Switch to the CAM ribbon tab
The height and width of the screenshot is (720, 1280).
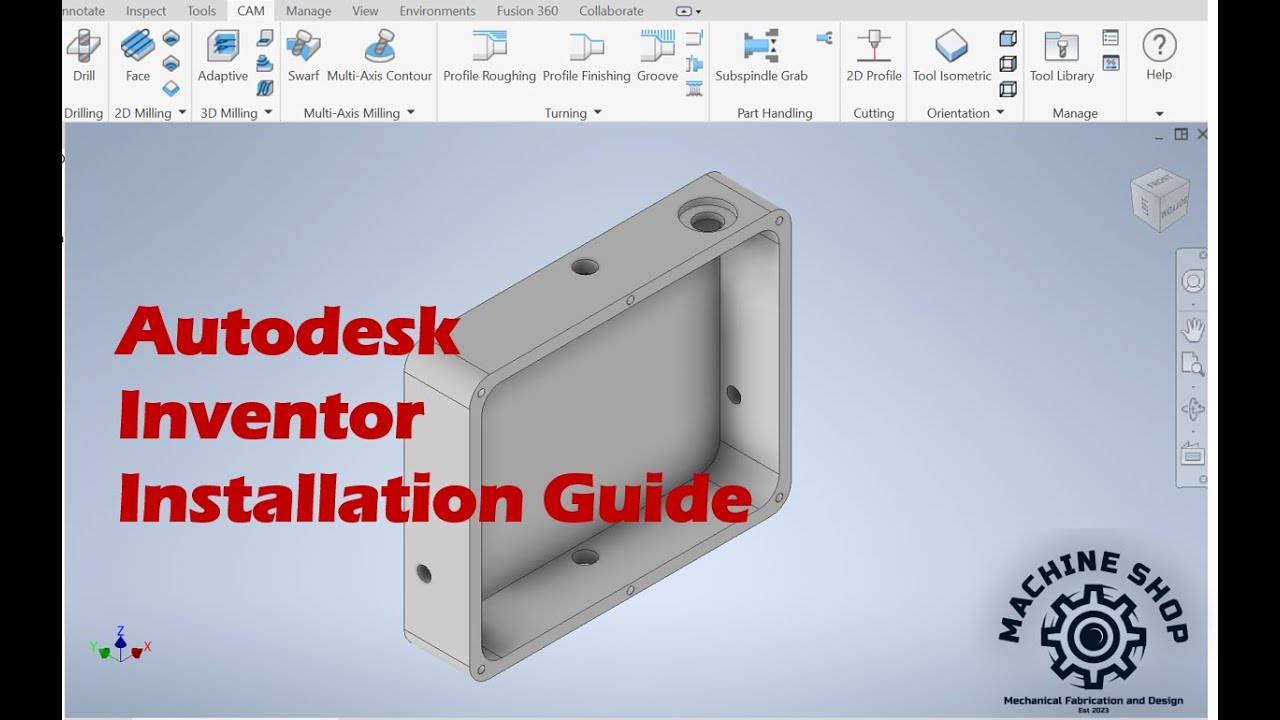point(251,11)
